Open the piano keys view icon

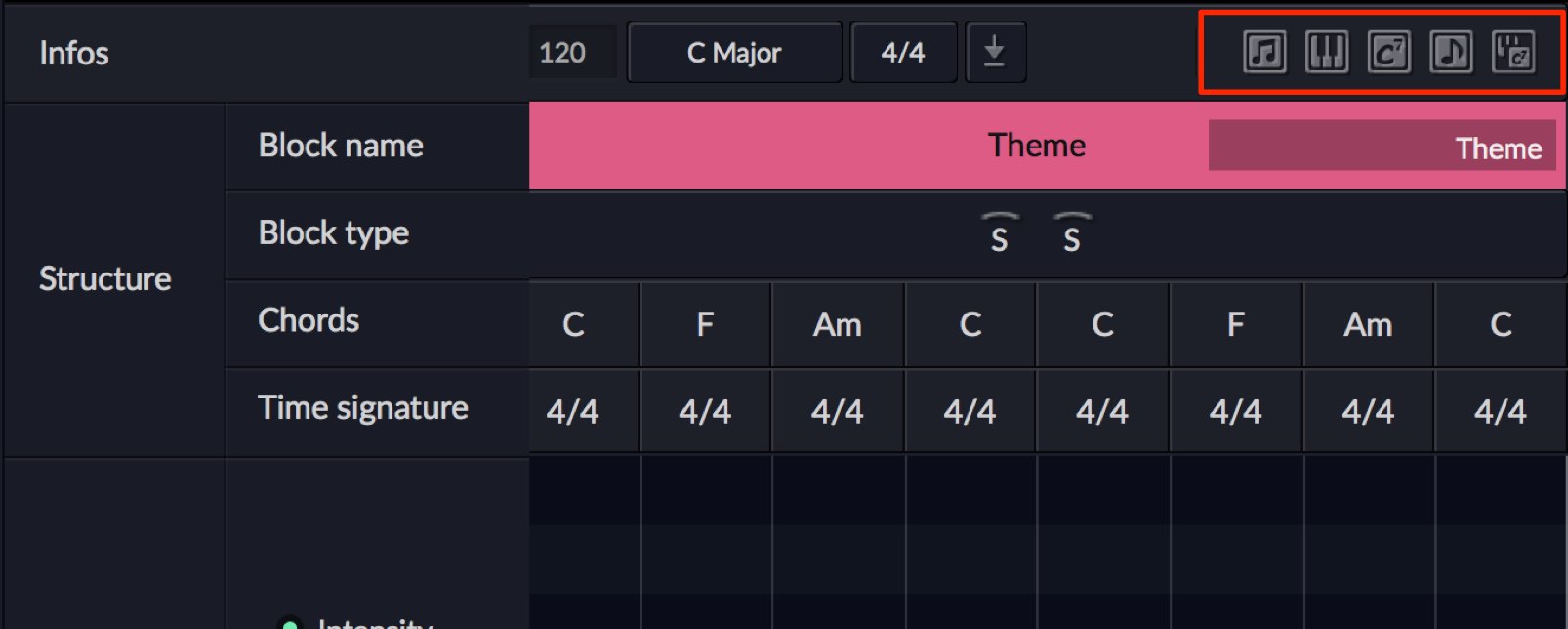click(1327, 53)
